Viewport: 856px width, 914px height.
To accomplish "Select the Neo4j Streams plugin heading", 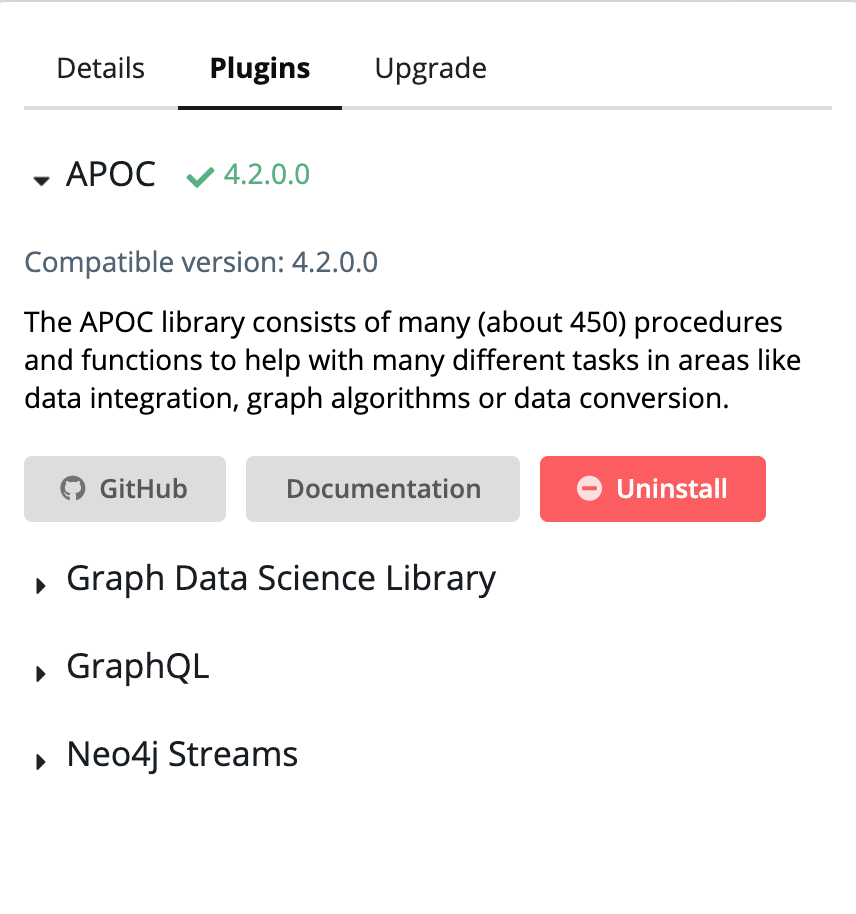I will coord(182,754).
